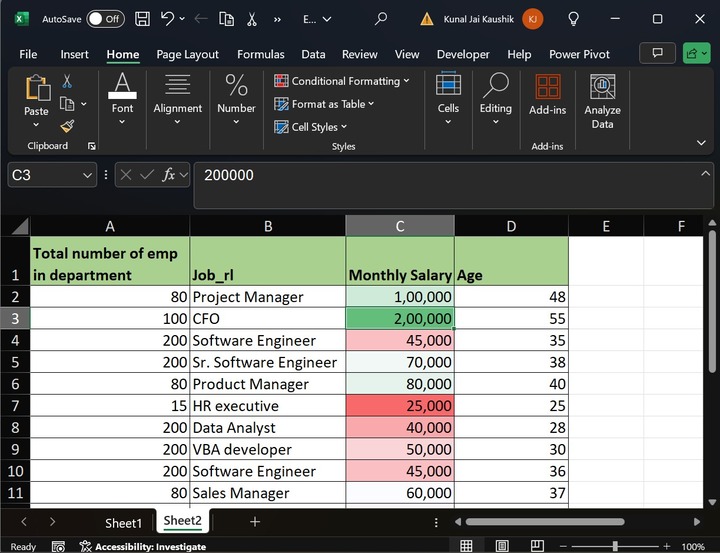Open the search magnifier in title bar
The width and height of the screenshot is (720, 553).
point(380,19)
